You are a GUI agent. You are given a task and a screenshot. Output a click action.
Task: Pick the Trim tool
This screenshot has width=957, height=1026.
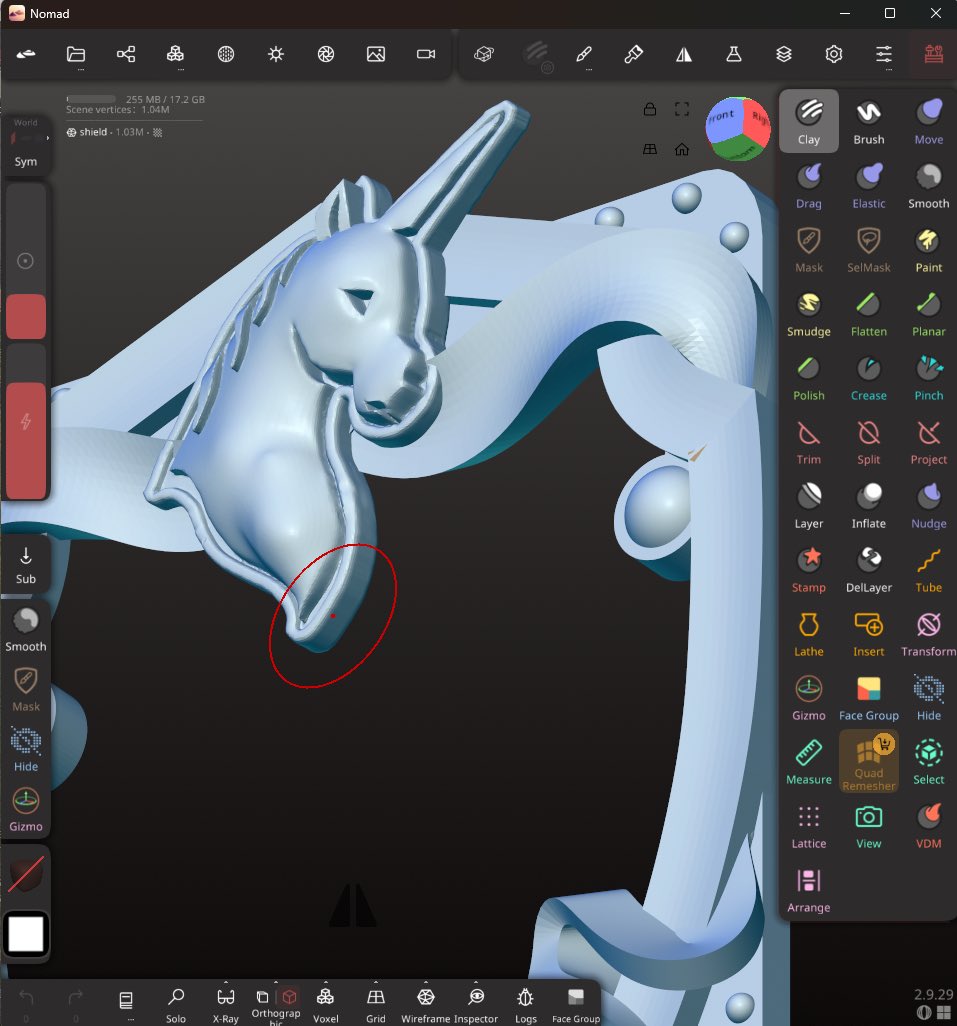(809, 442)
